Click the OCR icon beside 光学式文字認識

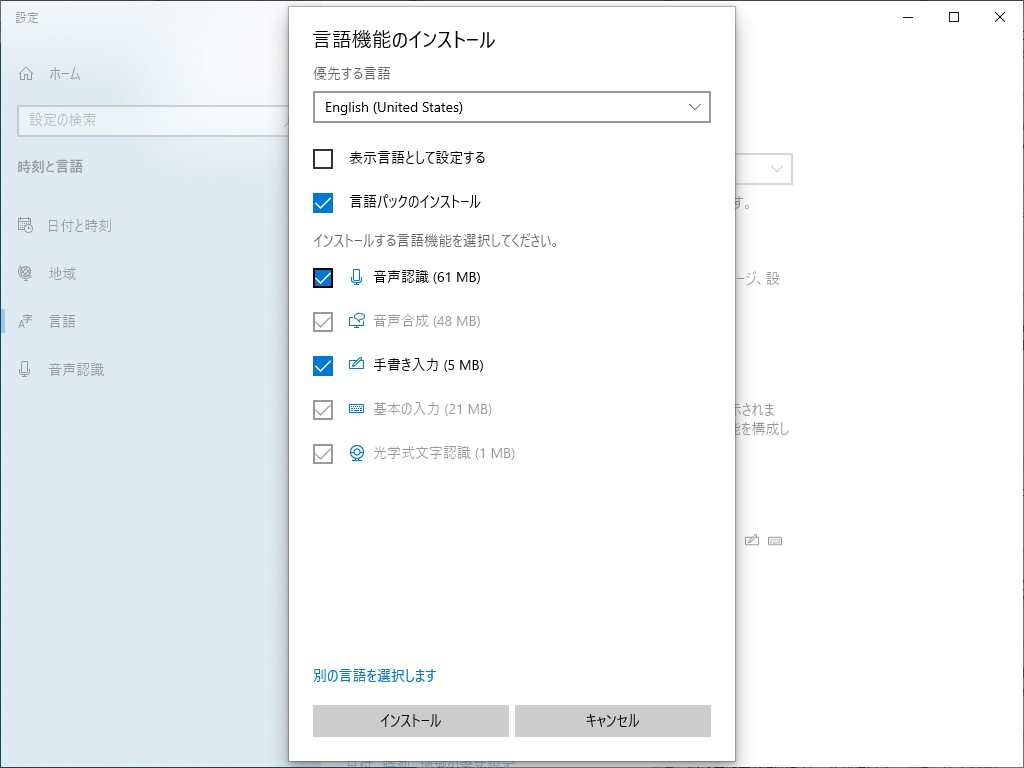point(356,453)
